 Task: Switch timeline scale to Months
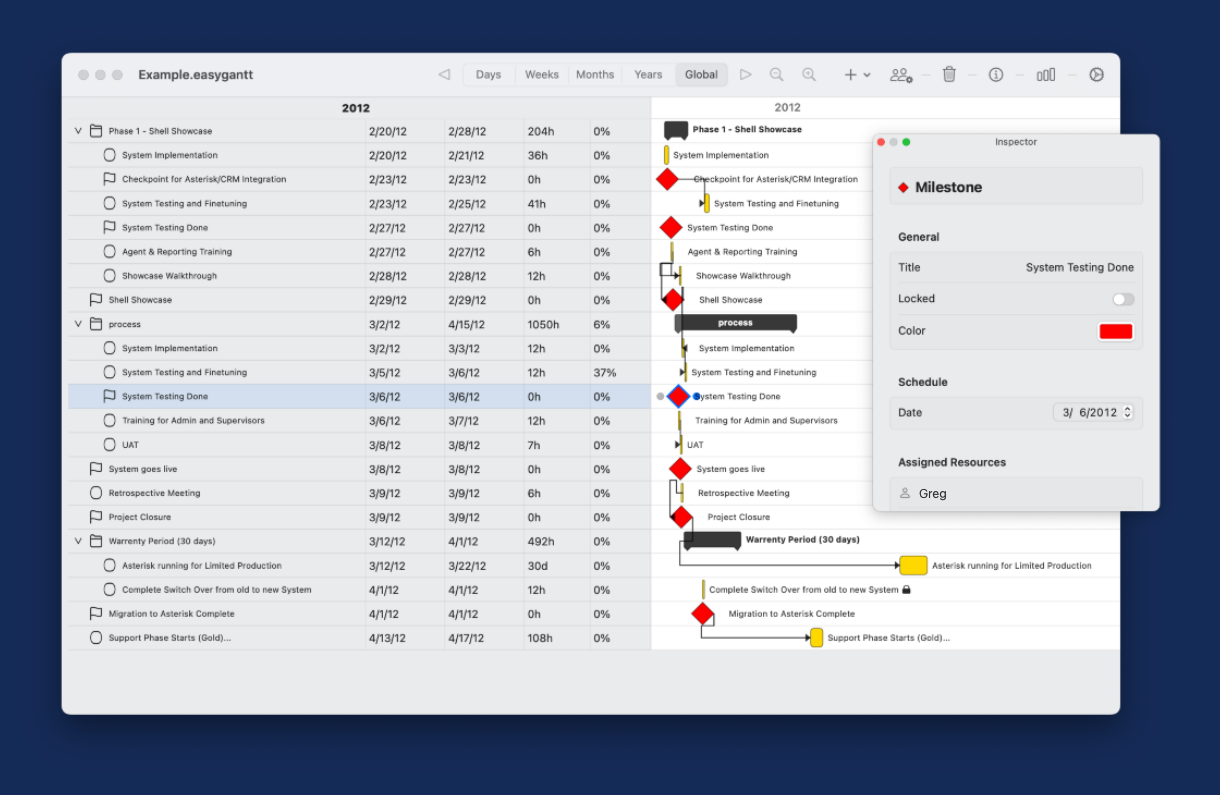tap(595, 75)
